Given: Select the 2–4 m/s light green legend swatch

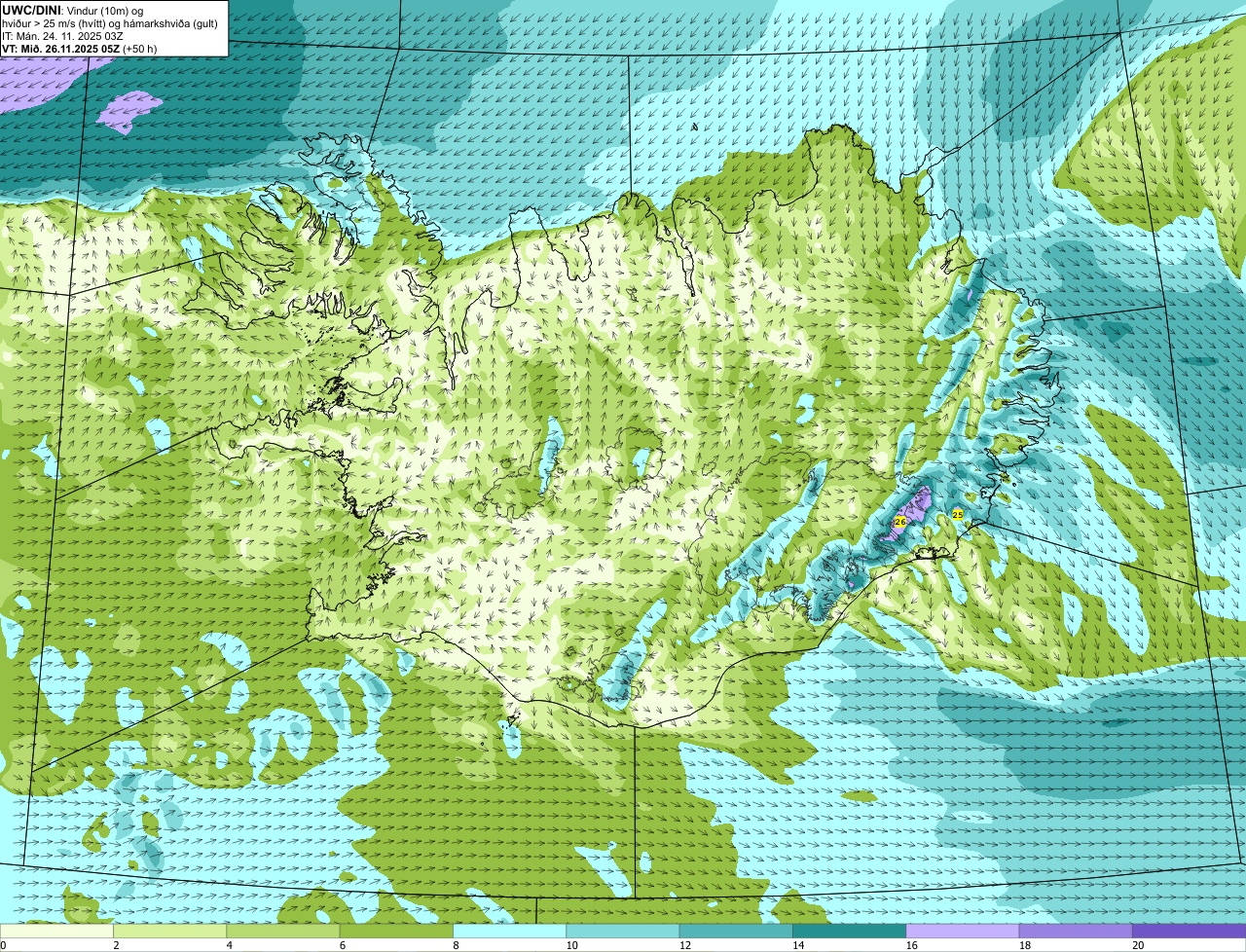Looking at the screenshot, I should pyautogui.click(x=169, y=931).
